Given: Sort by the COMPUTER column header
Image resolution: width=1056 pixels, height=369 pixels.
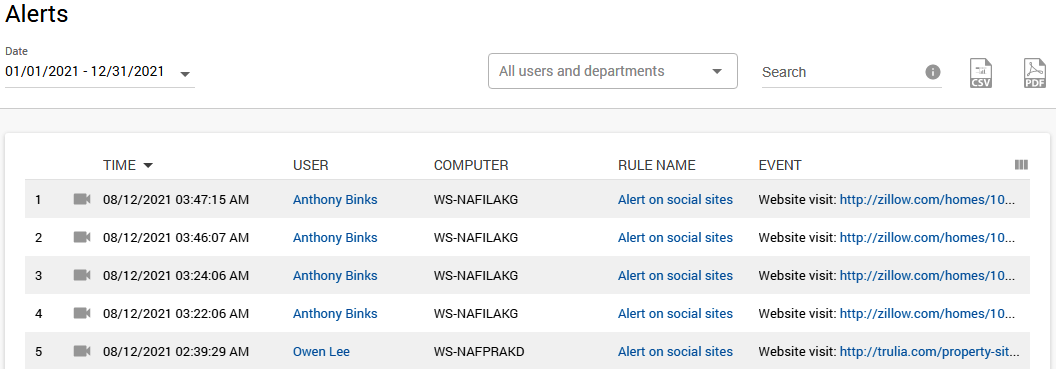Looking at the screenshot, I should [x=471, y=165].
